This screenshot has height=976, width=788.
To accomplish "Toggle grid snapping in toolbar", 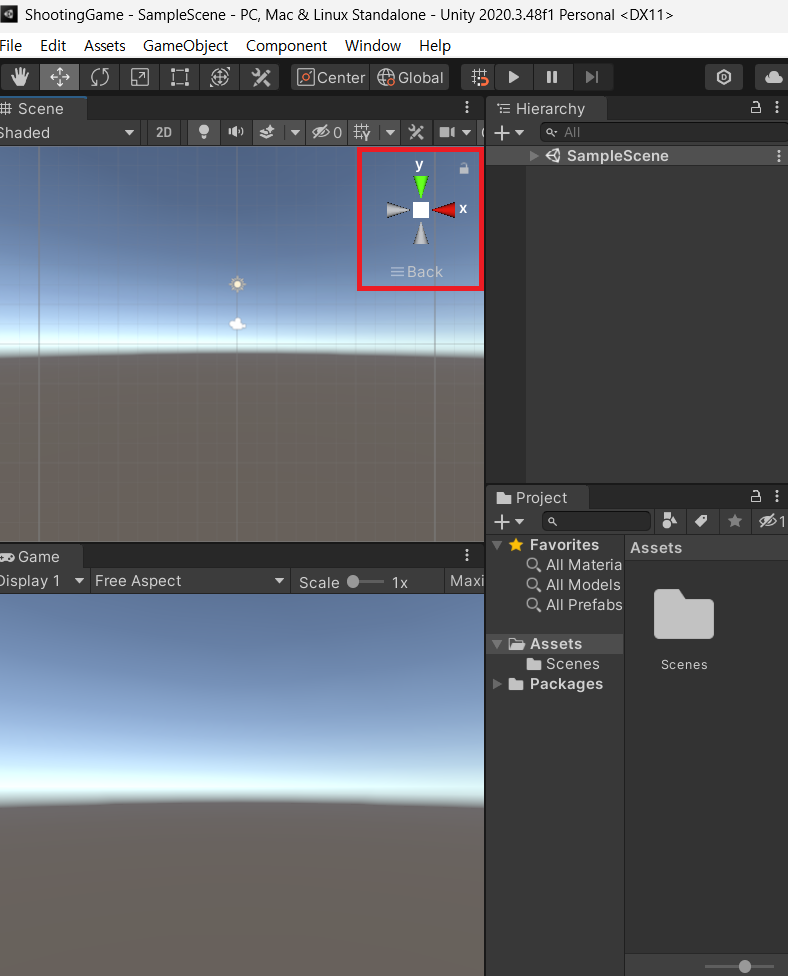I will (x=479, y=77).
